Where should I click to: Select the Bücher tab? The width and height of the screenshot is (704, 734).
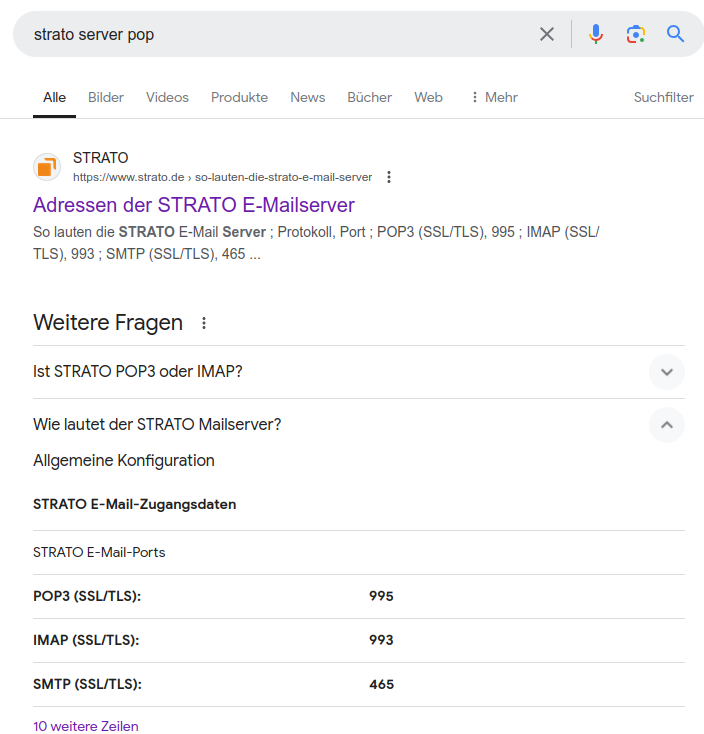pos(369,97)
